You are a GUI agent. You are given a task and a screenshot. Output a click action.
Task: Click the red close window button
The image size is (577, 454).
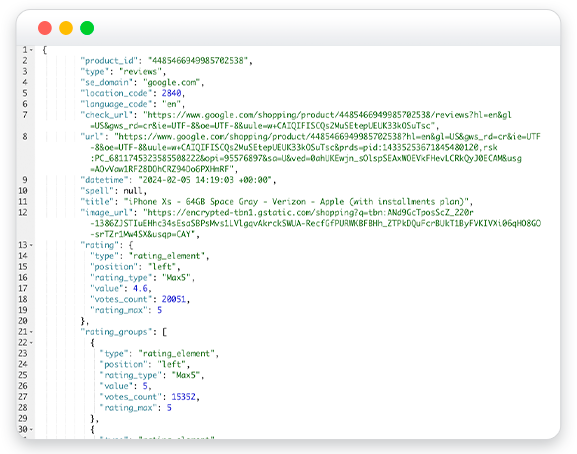tap(45, 28)
